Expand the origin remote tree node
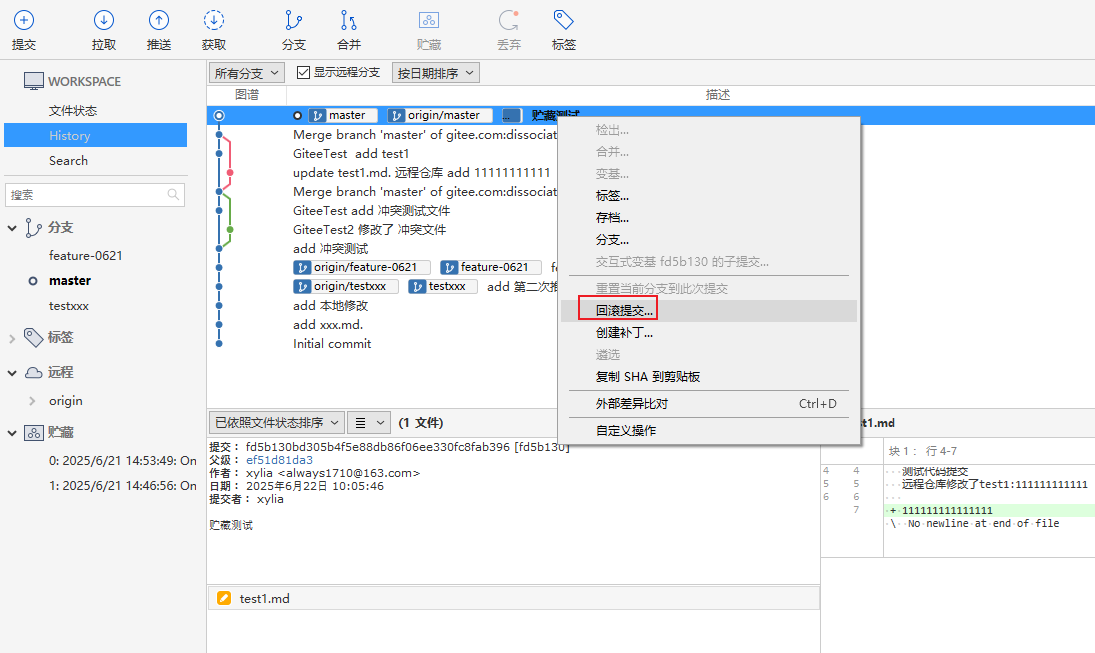The image size is (1095, 653). click(33, 401)
